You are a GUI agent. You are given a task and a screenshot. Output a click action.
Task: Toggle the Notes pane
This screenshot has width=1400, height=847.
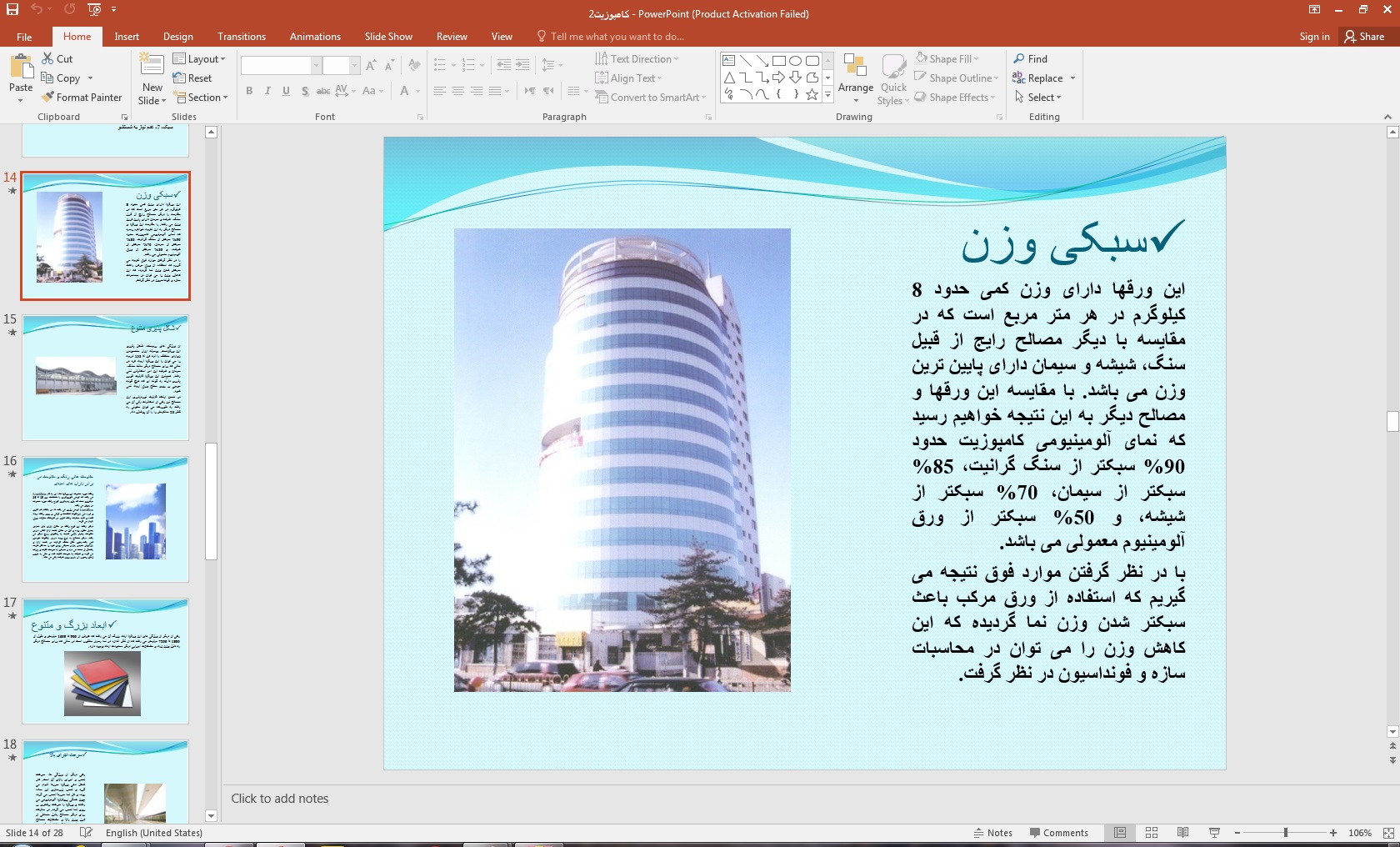point(992,833)
